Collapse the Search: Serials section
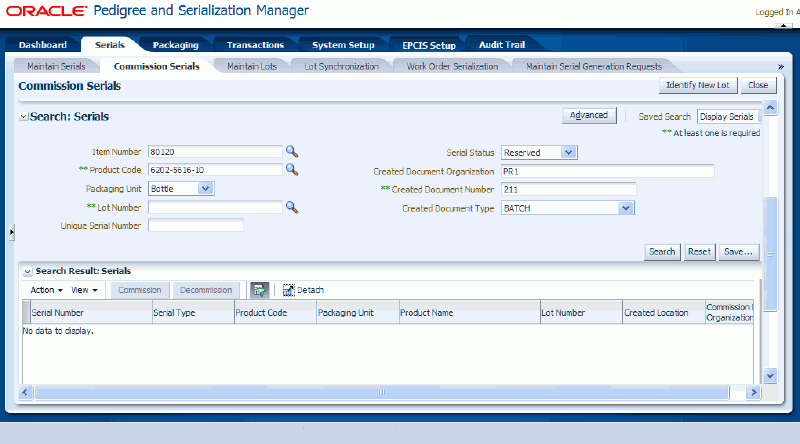 coord(23,117)
